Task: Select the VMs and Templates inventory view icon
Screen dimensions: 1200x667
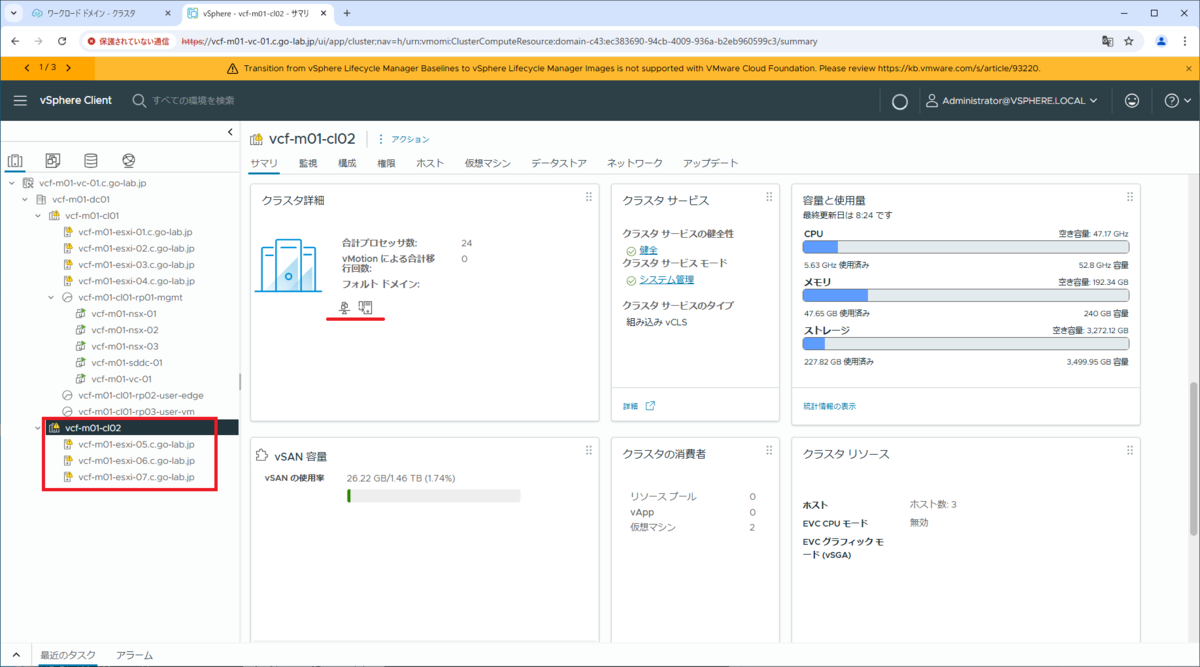Action: click(53, 161)
